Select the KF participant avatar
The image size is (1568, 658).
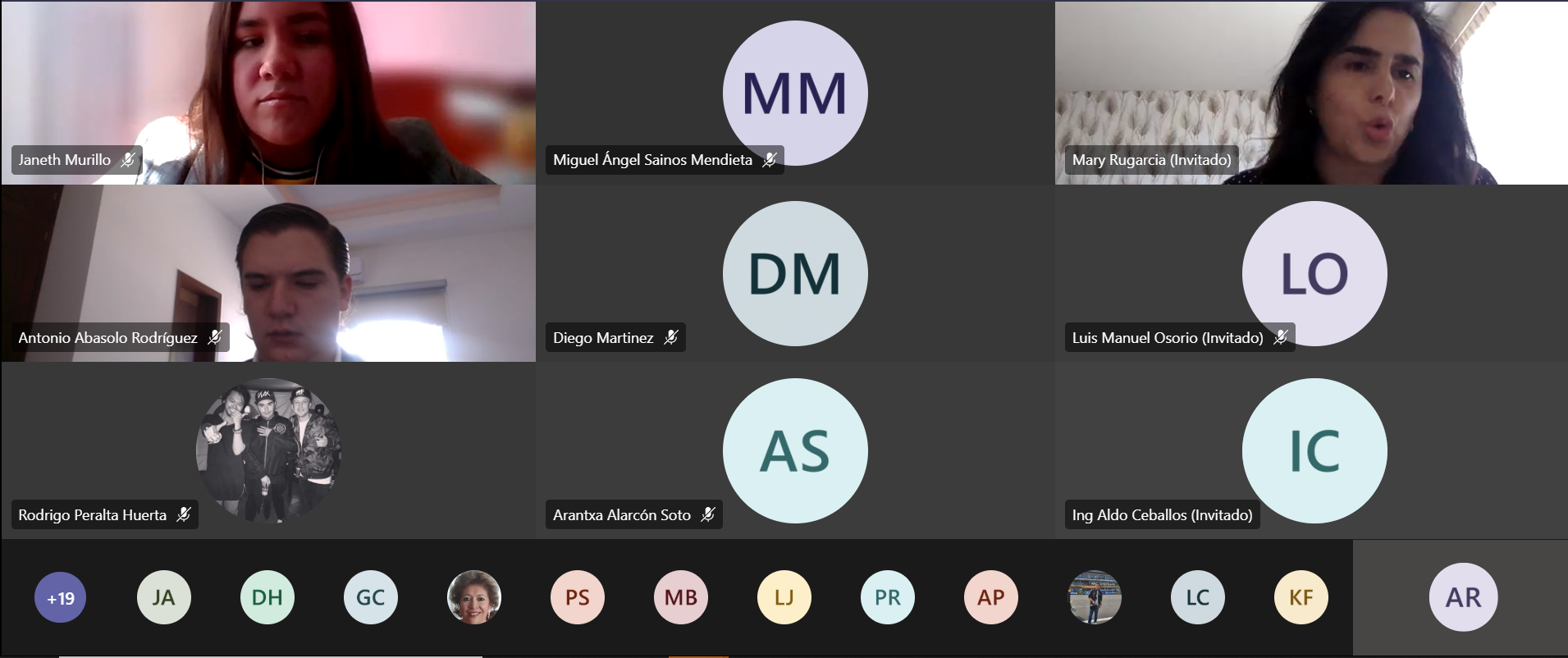(1301, 597)
